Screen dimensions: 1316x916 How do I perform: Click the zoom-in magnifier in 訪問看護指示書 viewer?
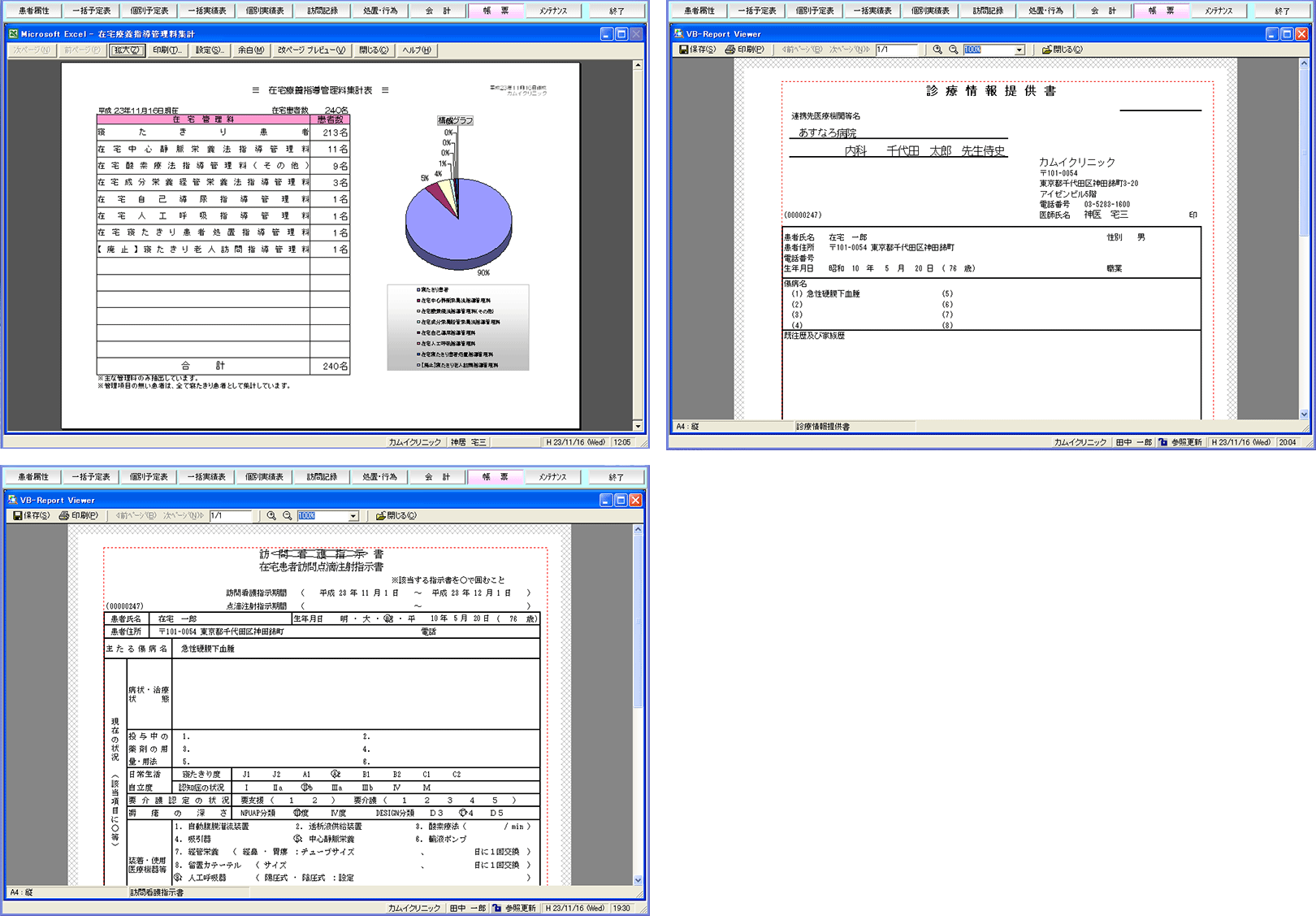click(x=271, y=516)
